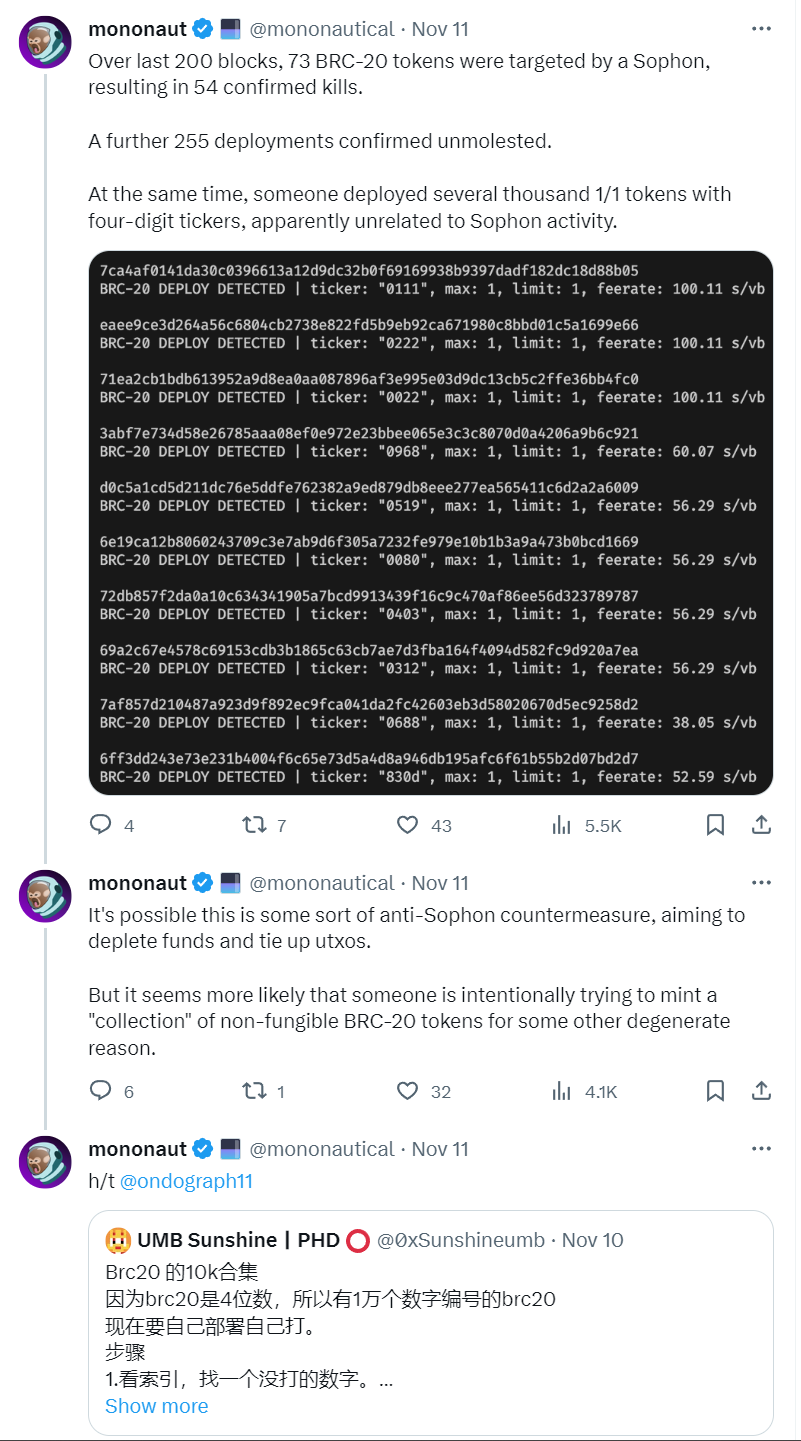Open more options menu on third tweet

(x=761, y=1149)
